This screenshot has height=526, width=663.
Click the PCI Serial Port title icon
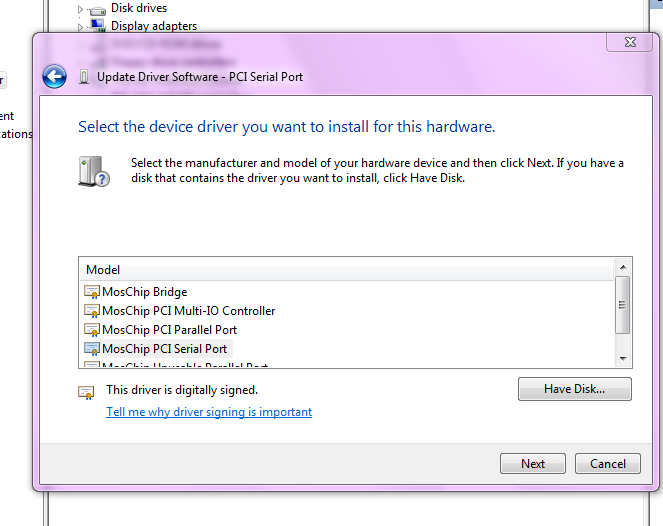tap(84, 77)
